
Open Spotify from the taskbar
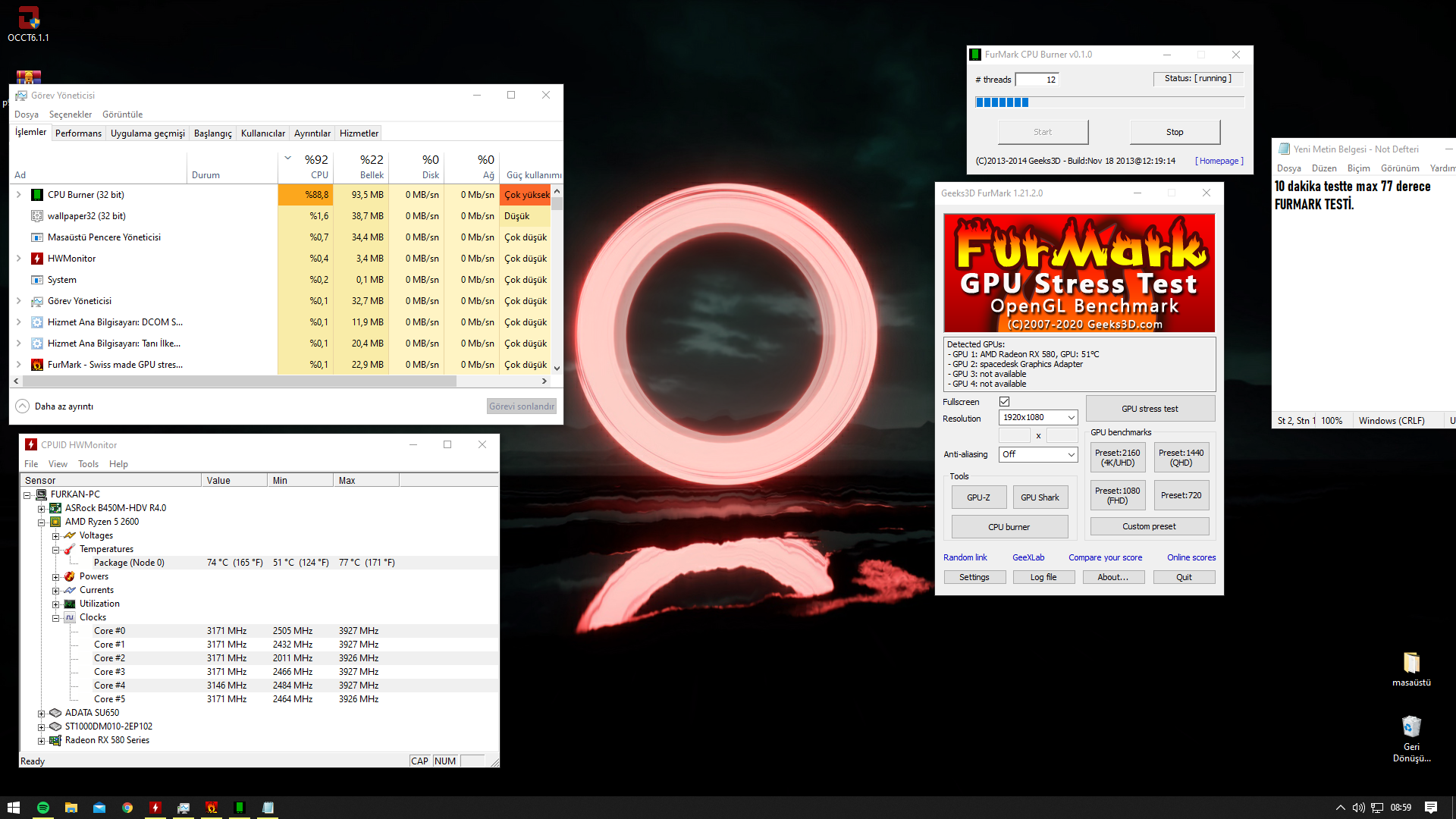click(x=43, y=808)
